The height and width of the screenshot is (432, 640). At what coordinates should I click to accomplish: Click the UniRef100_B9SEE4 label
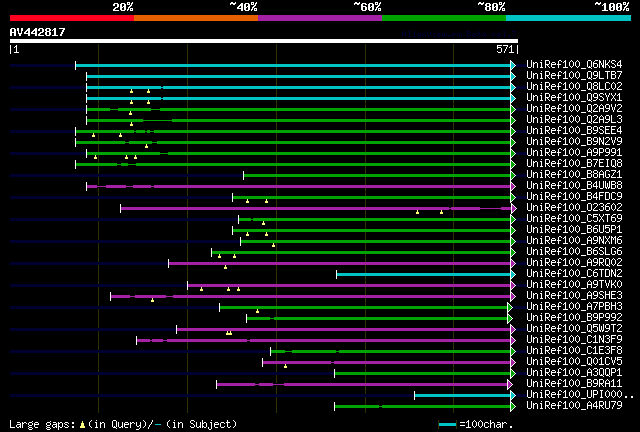pos(574,131)
